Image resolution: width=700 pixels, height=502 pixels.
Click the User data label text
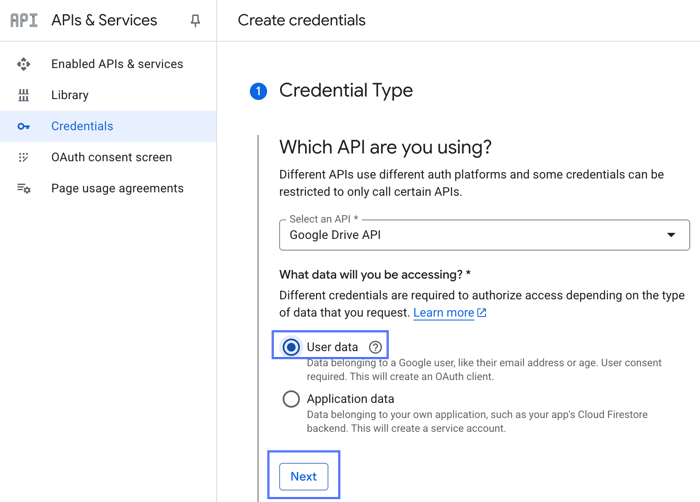coord(332,347)
